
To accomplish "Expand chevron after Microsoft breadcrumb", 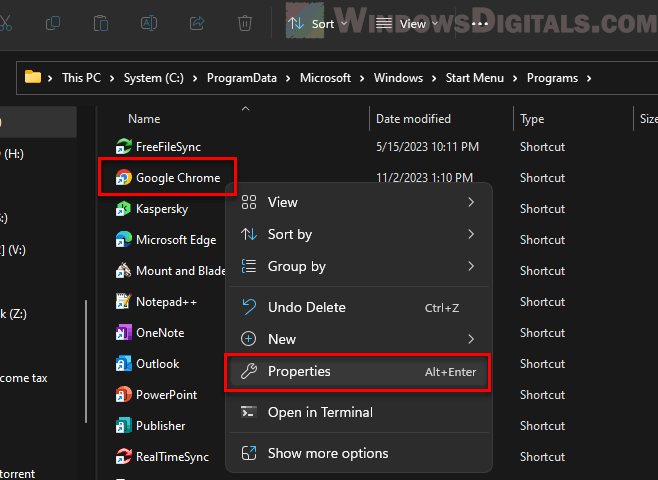I will click(362, 78).
